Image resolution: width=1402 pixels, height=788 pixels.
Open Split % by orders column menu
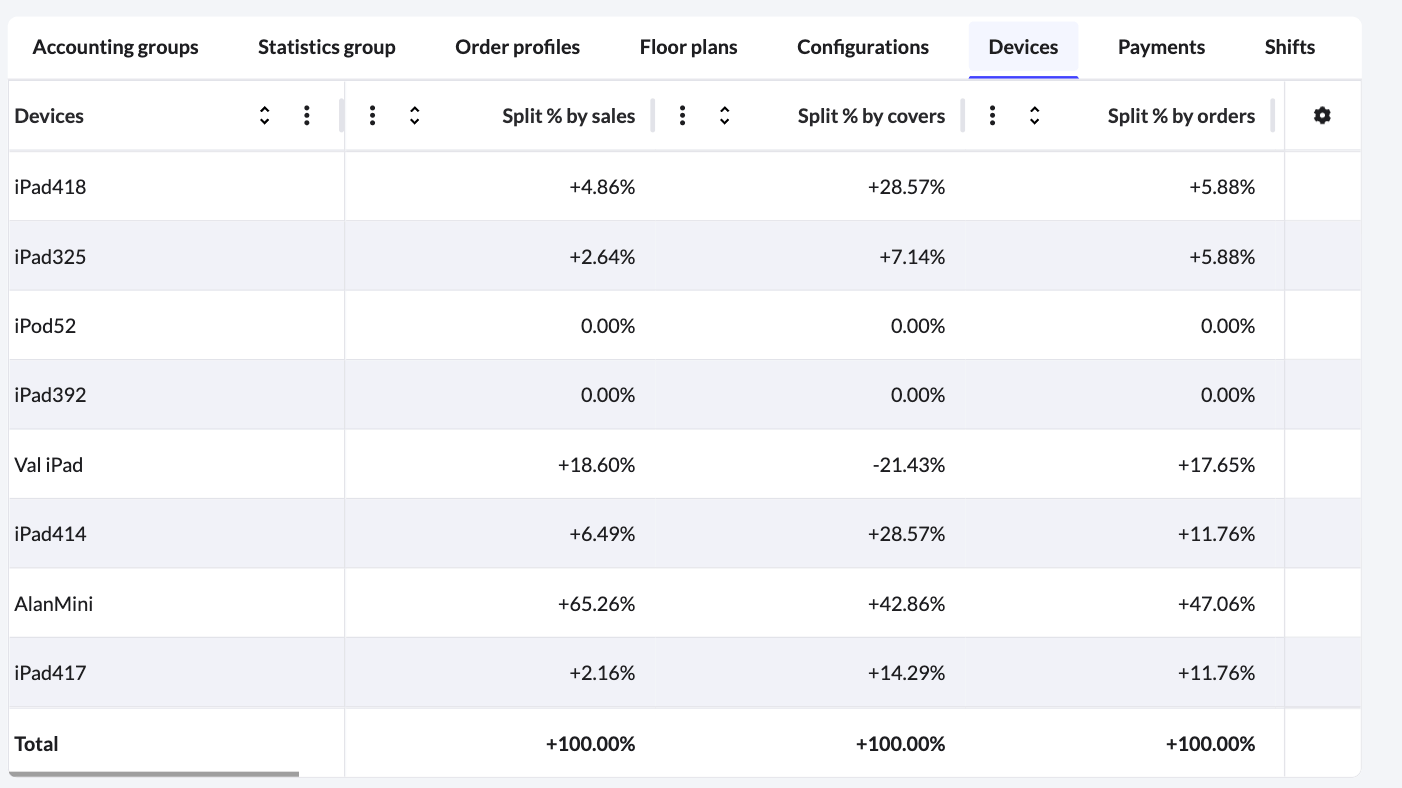tap(992, 116)
